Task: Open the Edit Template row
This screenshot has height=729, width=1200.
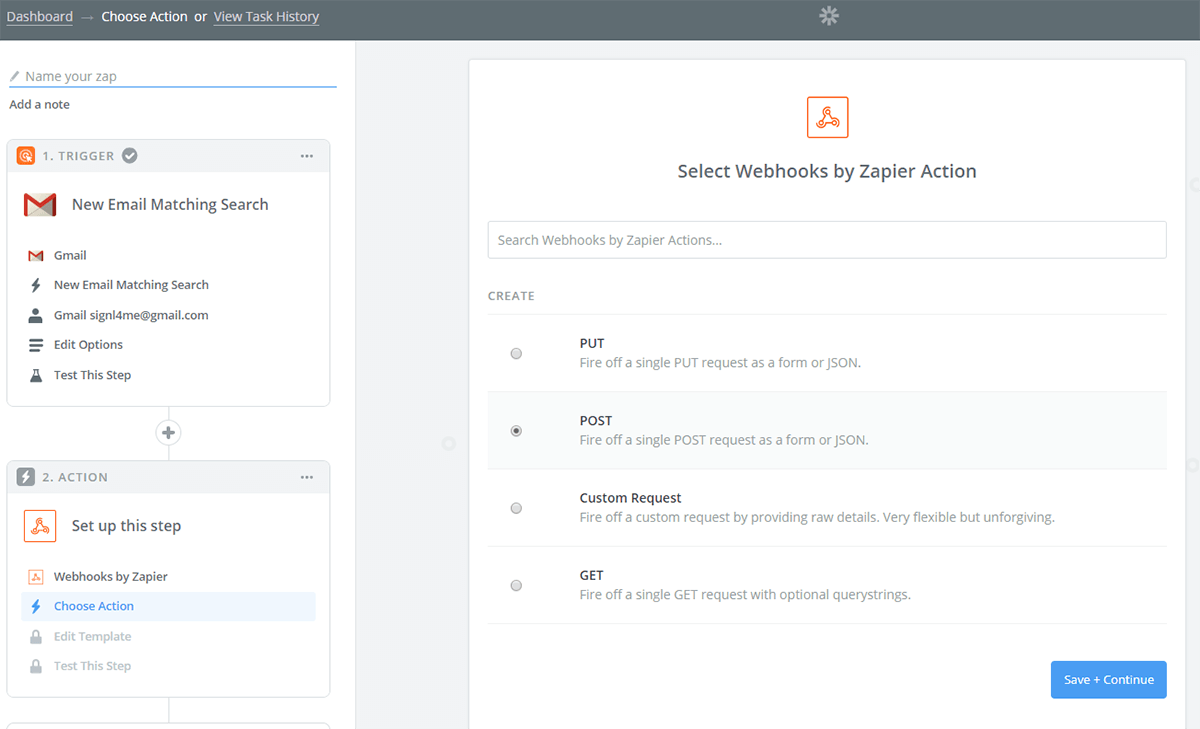Action: 168,637
